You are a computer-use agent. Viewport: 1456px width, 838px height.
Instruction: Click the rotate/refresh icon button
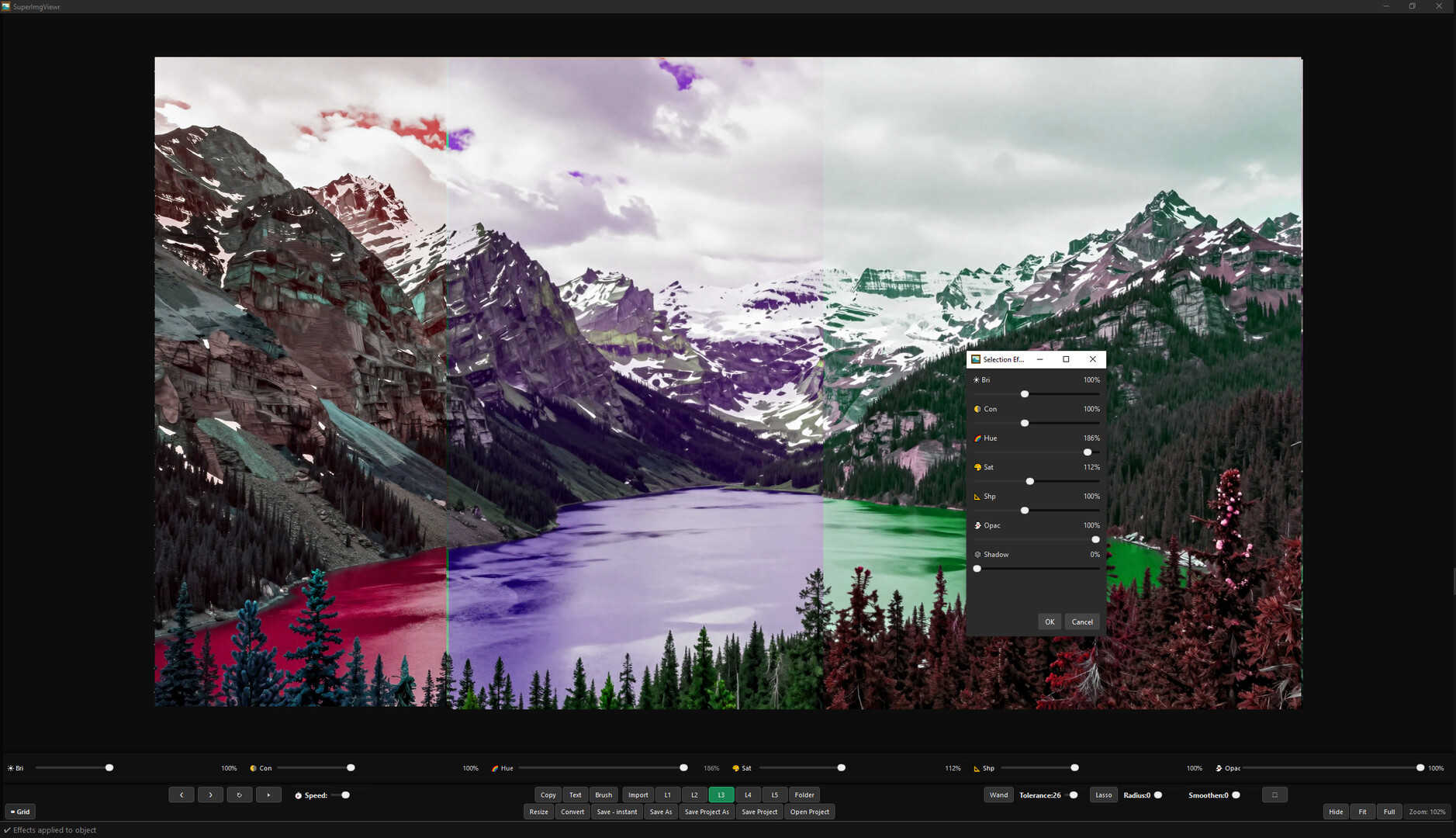click(x=239, y=795)
